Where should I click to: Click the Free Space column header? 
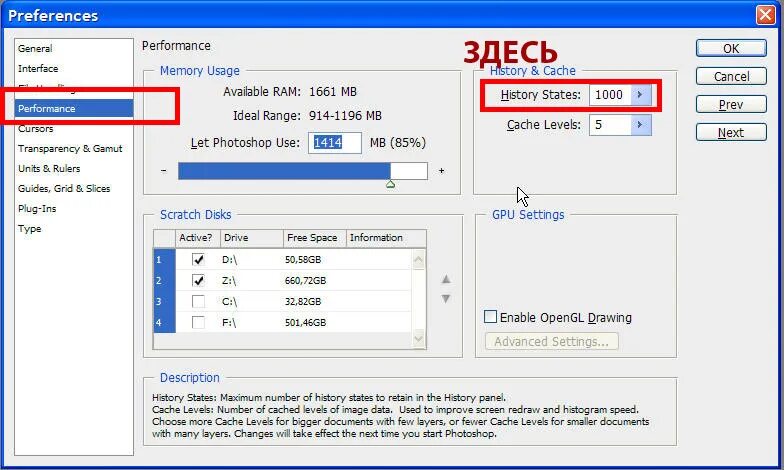(x=314, y=238)
